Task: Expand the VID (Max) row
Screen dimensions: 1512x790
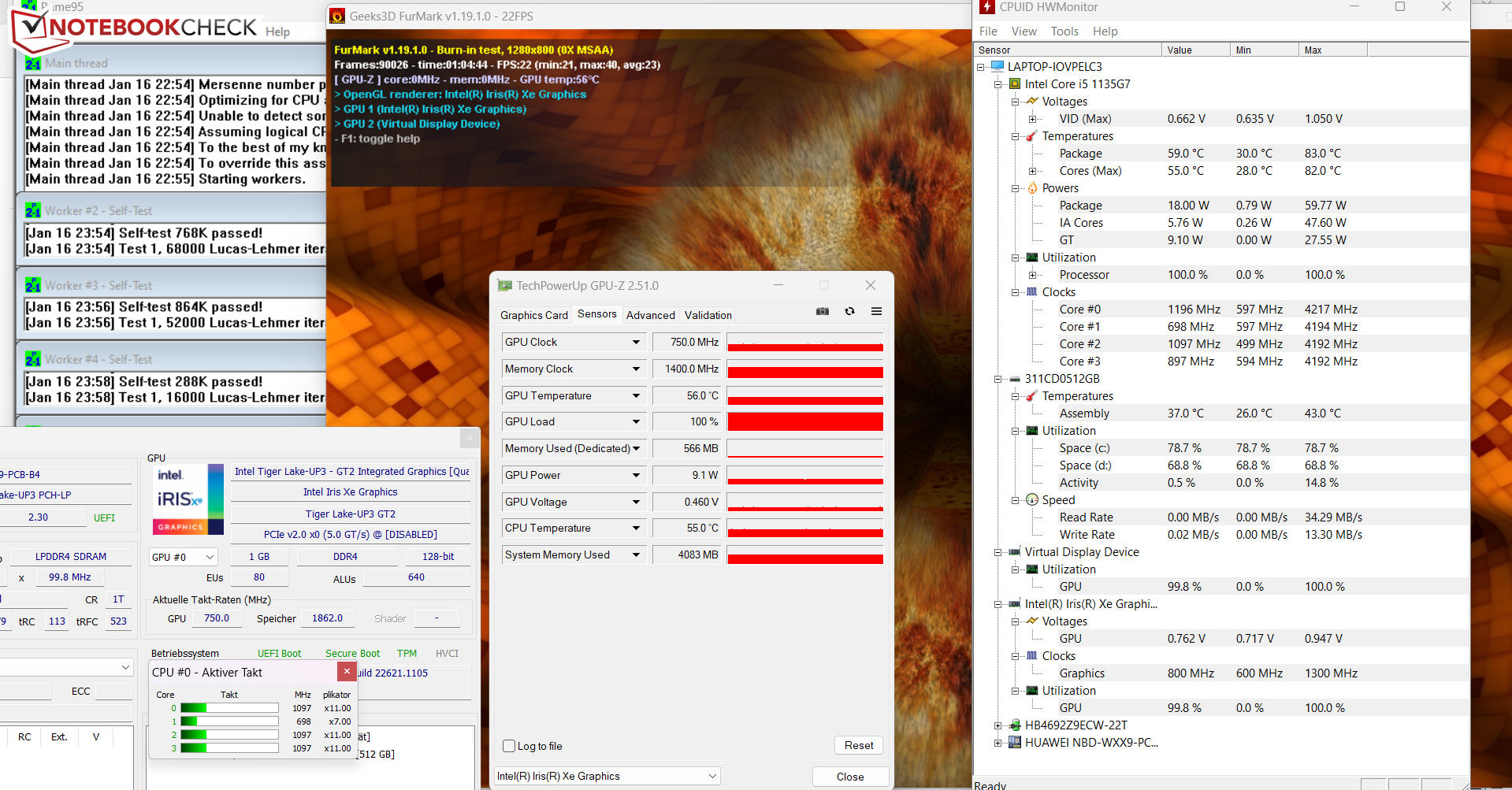Action: (1032, 119)
